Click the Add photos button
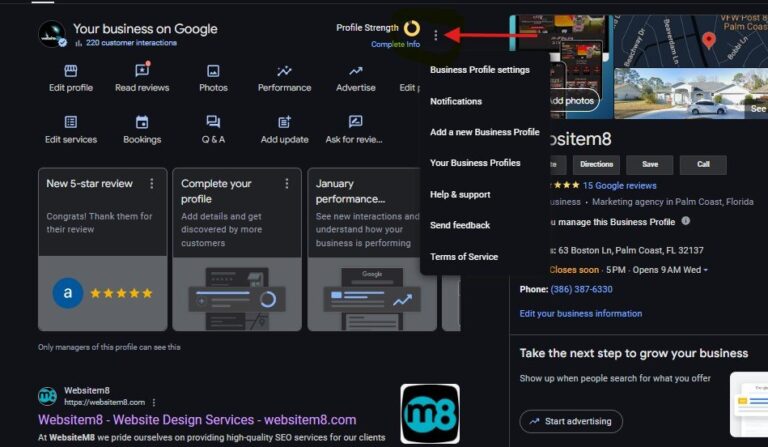 pos(572,101)
